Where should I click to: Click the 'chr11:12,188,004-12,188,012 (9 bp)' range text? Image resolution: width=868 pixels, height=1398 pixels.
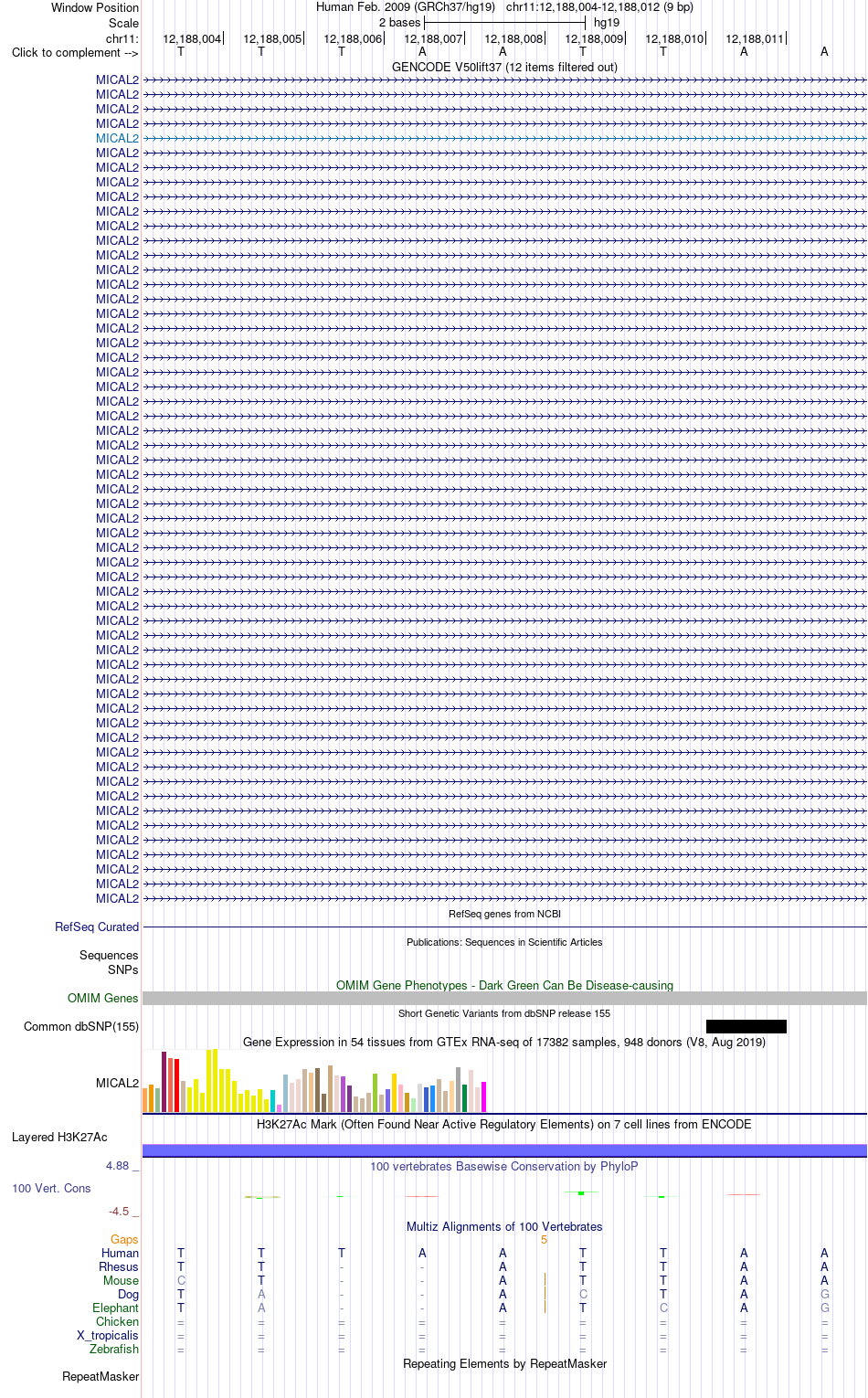599,6
